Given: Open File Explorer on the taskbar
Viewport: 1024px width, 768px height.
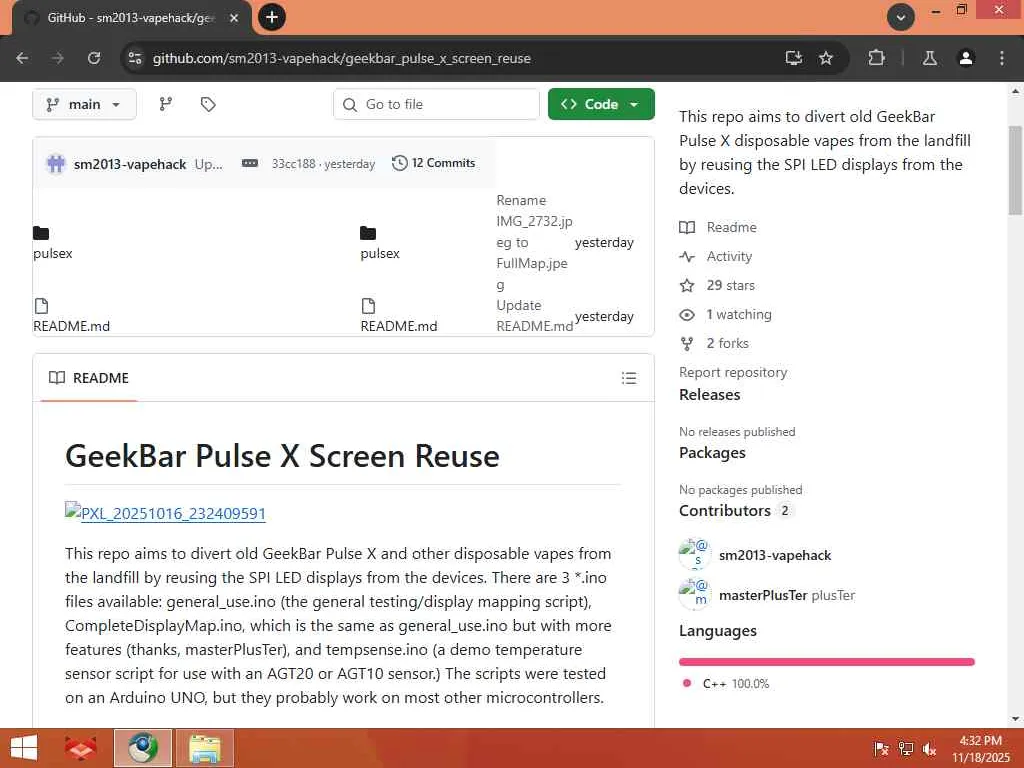Looking at the screenshot, I should point(204,748).
